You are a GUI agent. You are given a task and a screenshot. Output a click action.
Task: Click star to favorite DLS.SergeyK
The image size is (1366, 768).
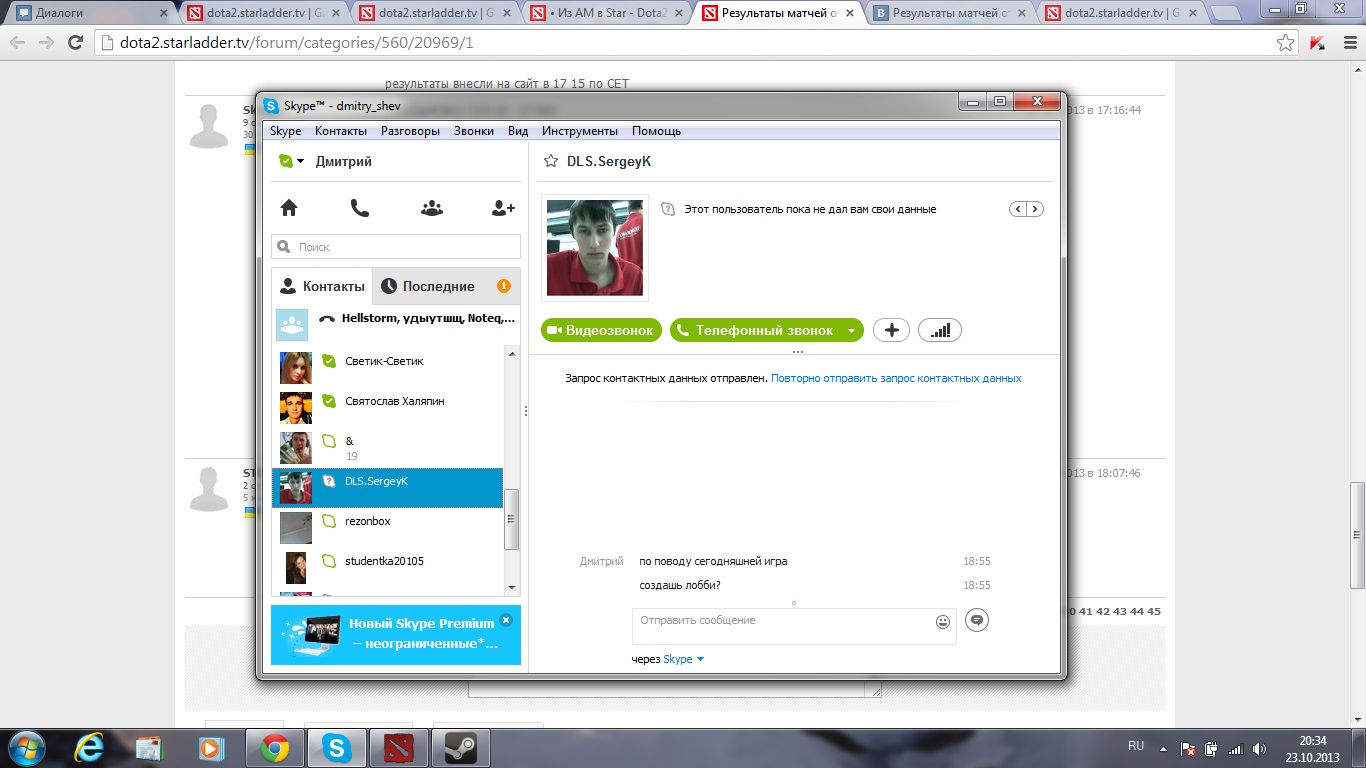(x=550, y=161)
